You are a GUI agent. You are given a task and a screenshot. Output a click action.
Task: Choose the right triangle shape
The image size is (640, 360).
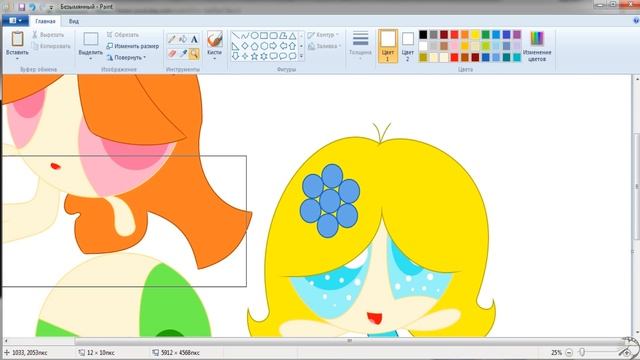[x=236, y=46]
